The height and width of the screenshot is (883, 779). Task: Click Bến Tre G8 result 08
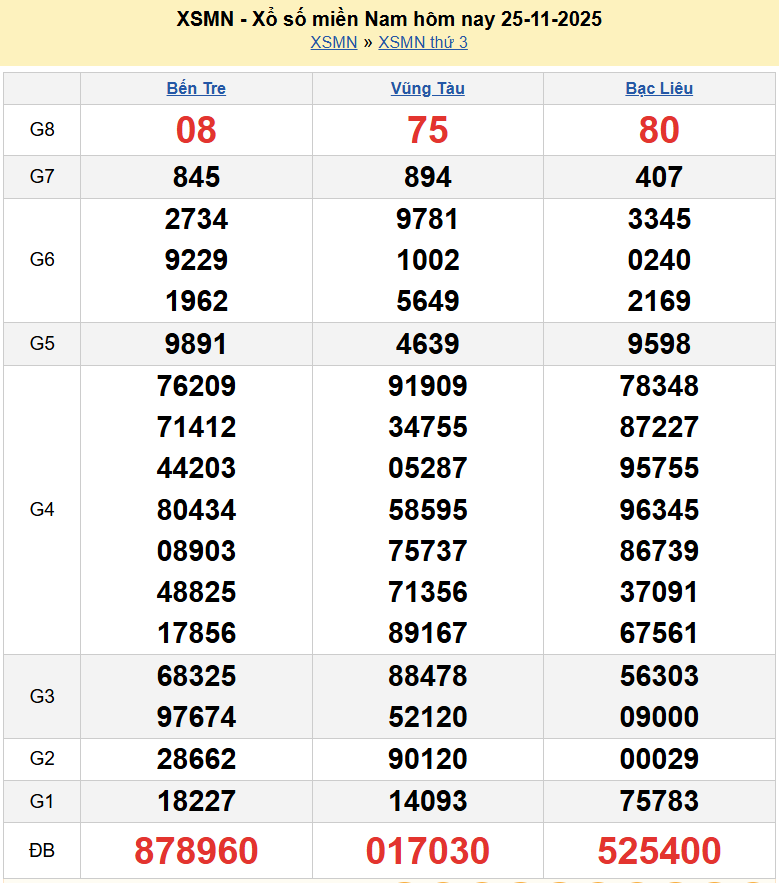pos(196,130)
